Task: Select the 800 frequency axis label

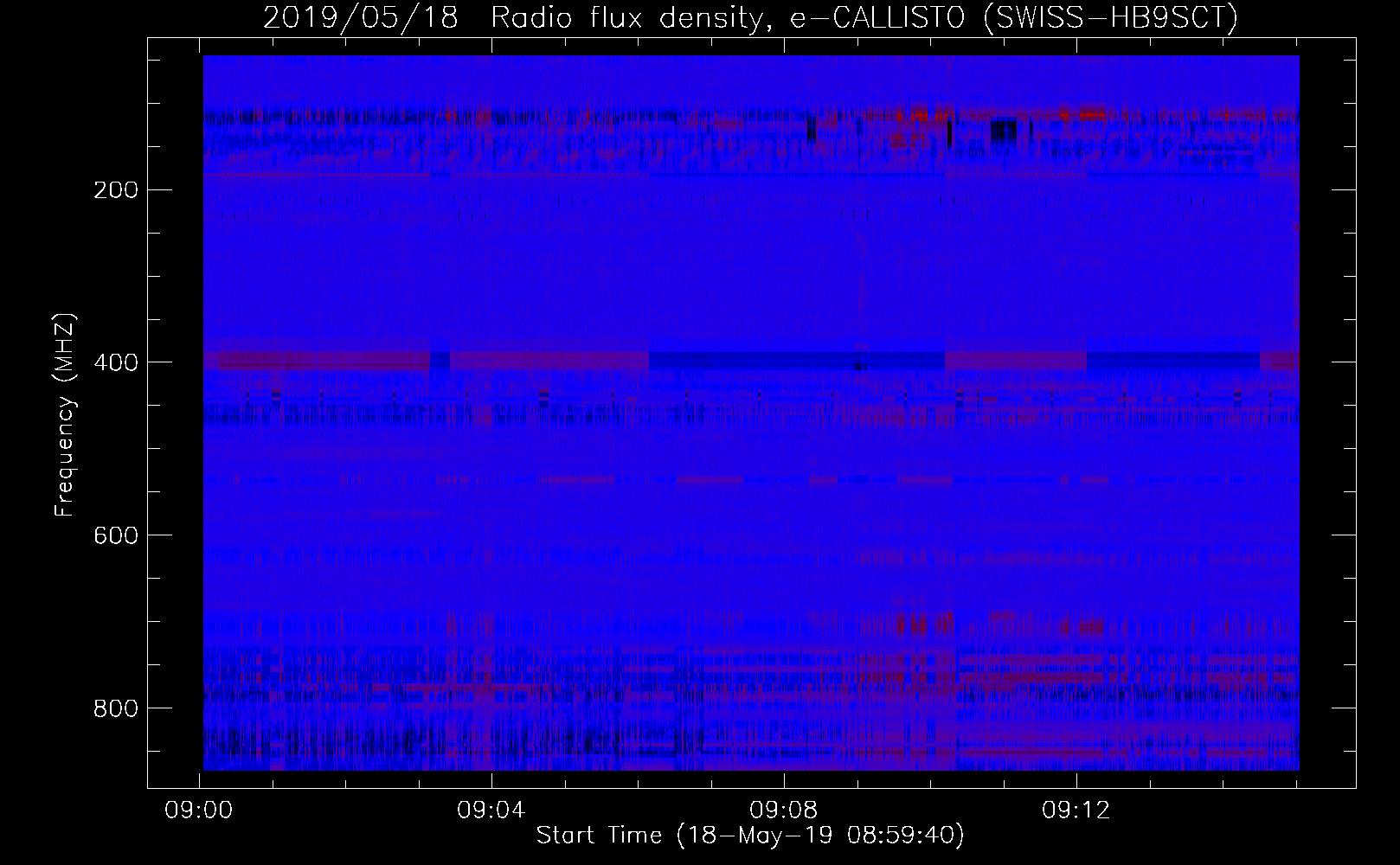Action: point(114,708)
